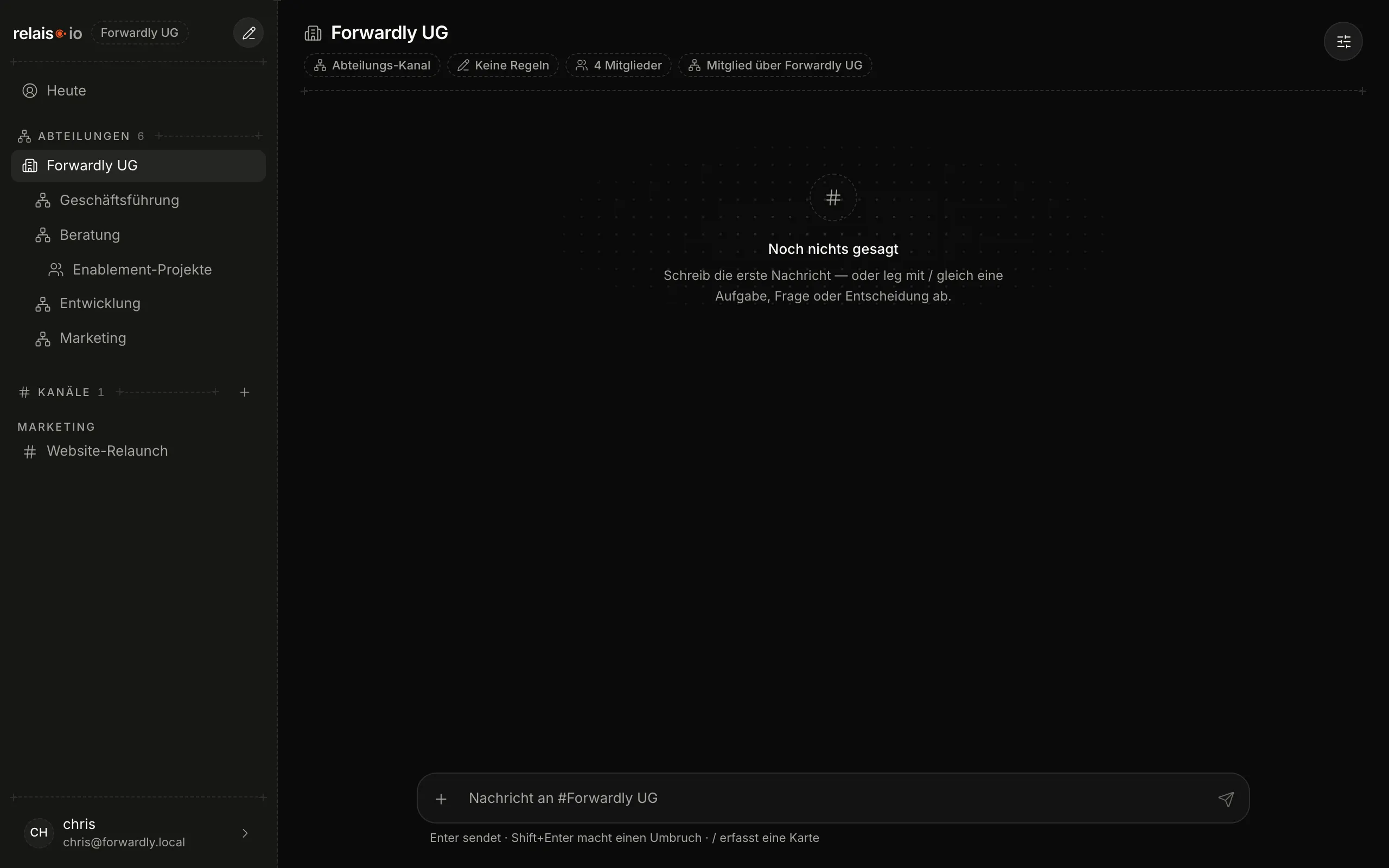Click the Keine Regeln chip
1389x868 pixels.
point(503,66)
